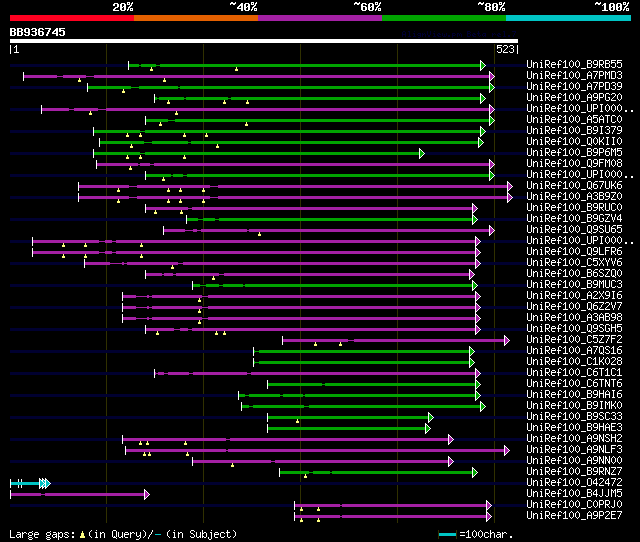
Task: Click the purple ~60% identity legend segment
Action: pyautogui.click(x=320, y=18)
